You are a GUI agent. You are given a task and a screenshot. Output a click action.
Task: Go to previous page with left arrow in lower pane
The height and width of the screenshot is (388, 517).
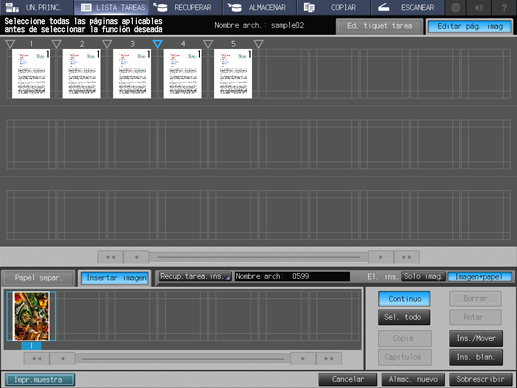point(63,359)
